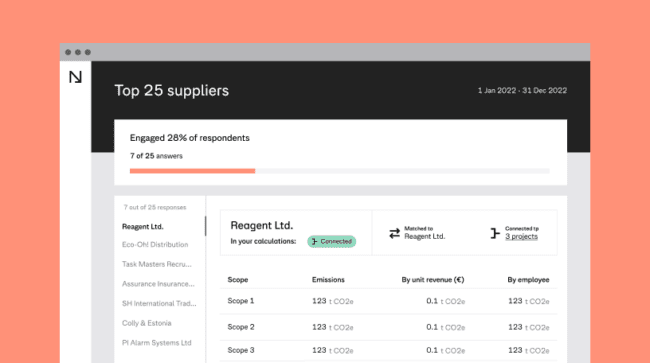Click the Scope 2 row label
This screenshot has width=650, height=363.
tap(240, 327)
